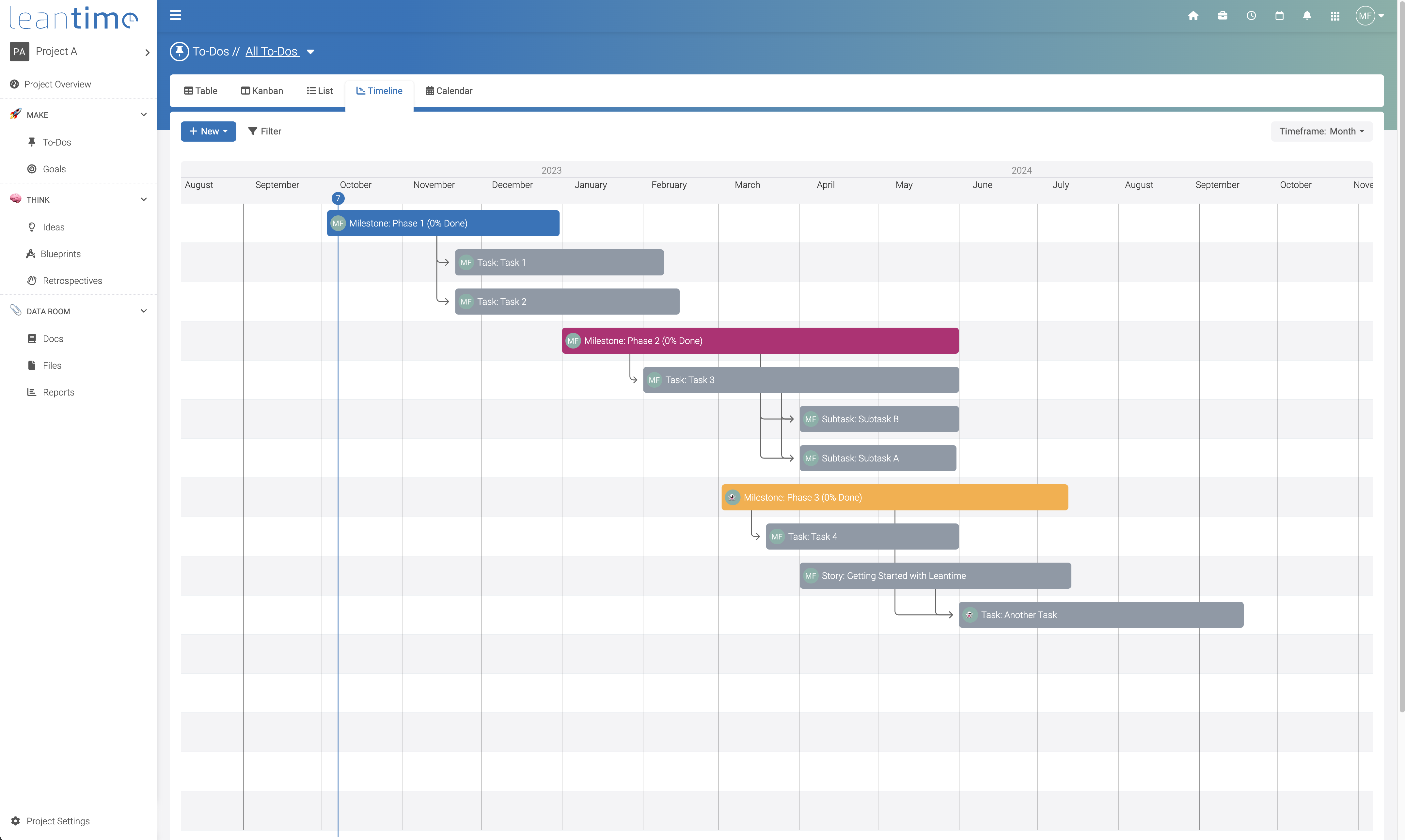Image resolution: width=1405 pixels, height=840 pixels.
Task: Switch to the Kanban tab
Action: click(261, 91)
